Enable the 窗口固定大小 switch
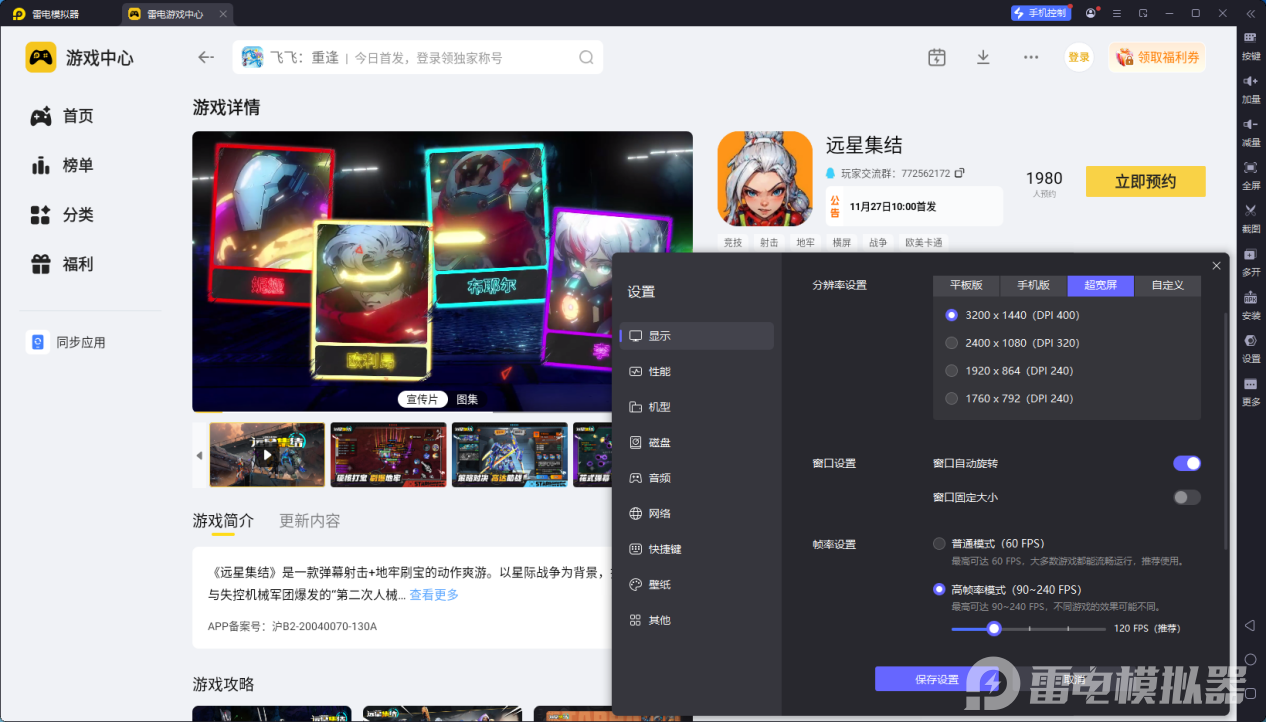1266x722 pixels. click(x=1186, y=497)
